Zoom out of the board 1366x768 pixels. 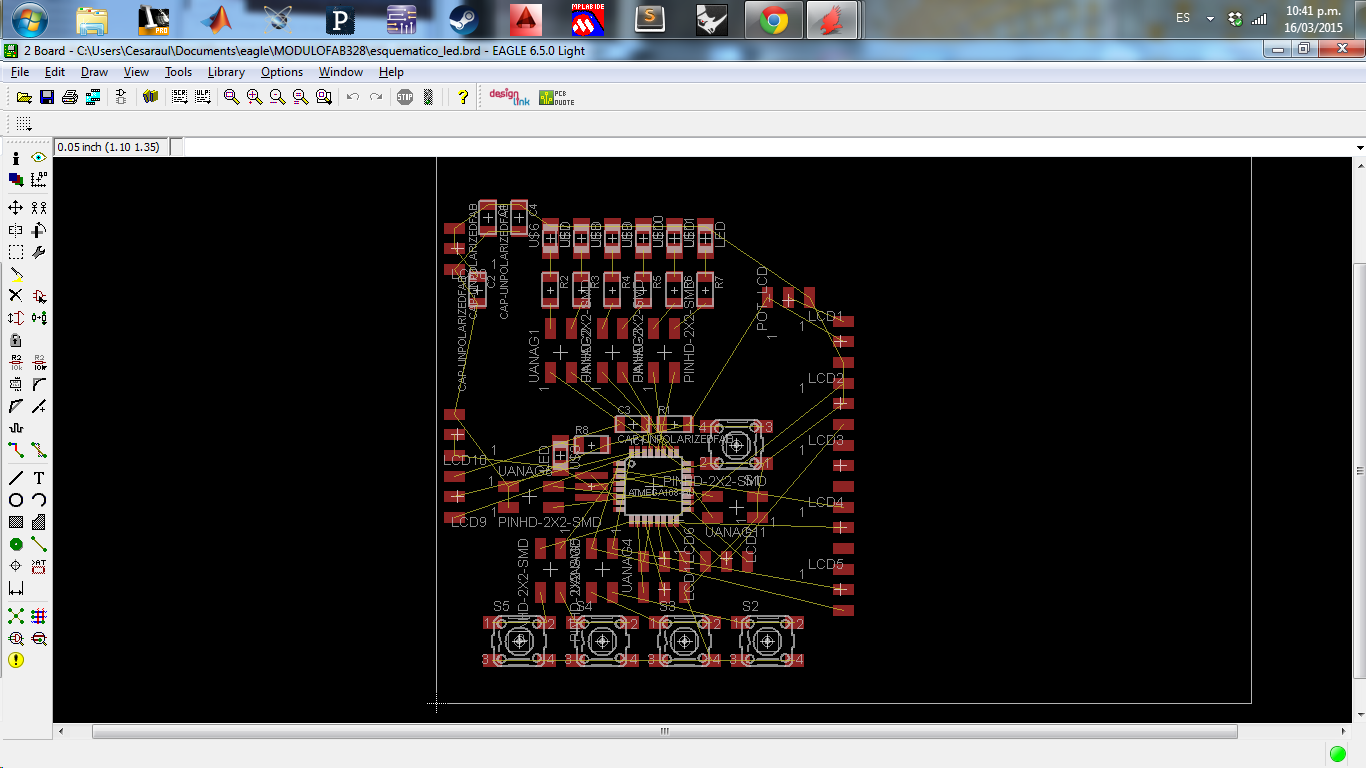coord(277,97)
